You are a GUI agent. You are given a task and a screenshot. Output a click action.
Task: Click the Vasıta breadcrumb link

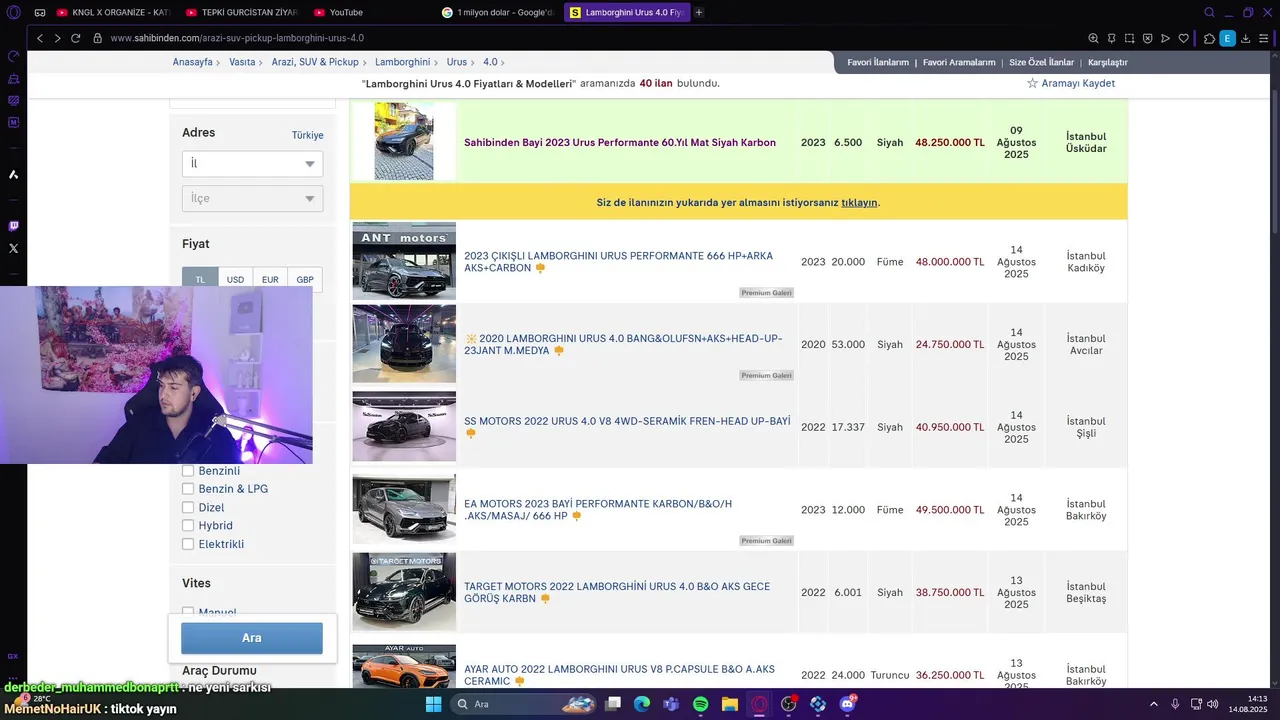click(242, 62)
